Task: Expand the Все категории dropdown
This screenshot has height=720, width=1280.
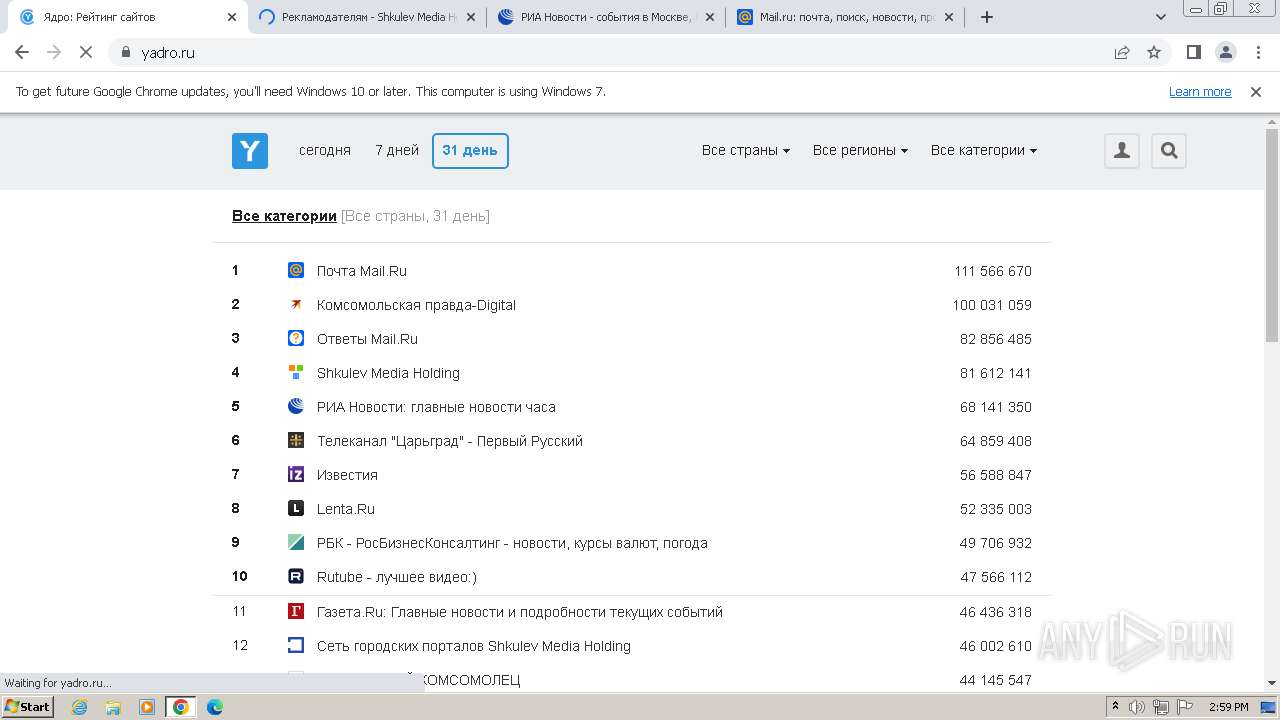Action: [984, 150]
